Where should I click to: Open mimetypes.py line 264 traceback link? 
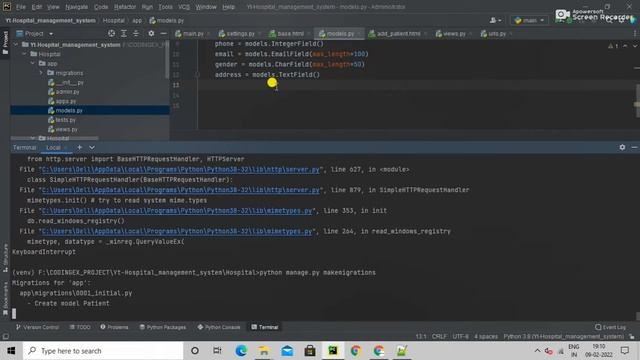pyautogui.click(x=177, y=231)
